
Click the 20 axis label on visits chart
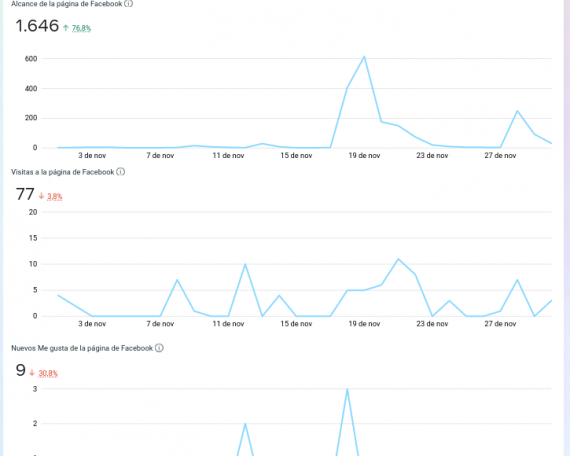pyautogui.click(x=33, y=212)
